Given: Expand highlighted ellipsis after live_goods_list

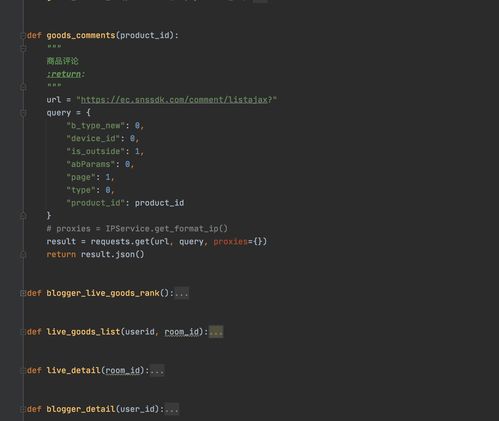Looking at the screenshot, I should [216, 332].
